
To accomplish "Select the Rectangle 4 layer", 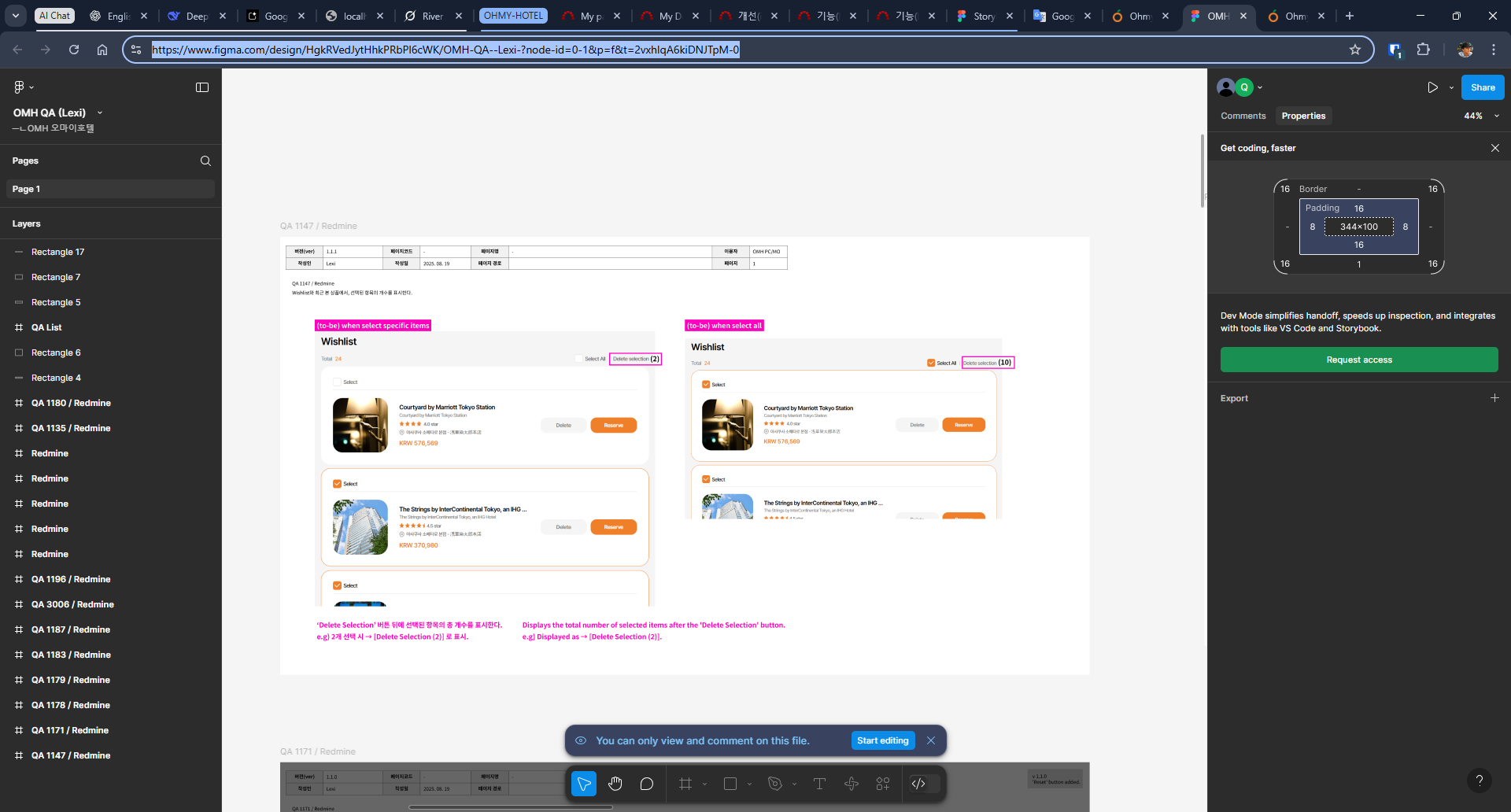I will tap(110, 378).
